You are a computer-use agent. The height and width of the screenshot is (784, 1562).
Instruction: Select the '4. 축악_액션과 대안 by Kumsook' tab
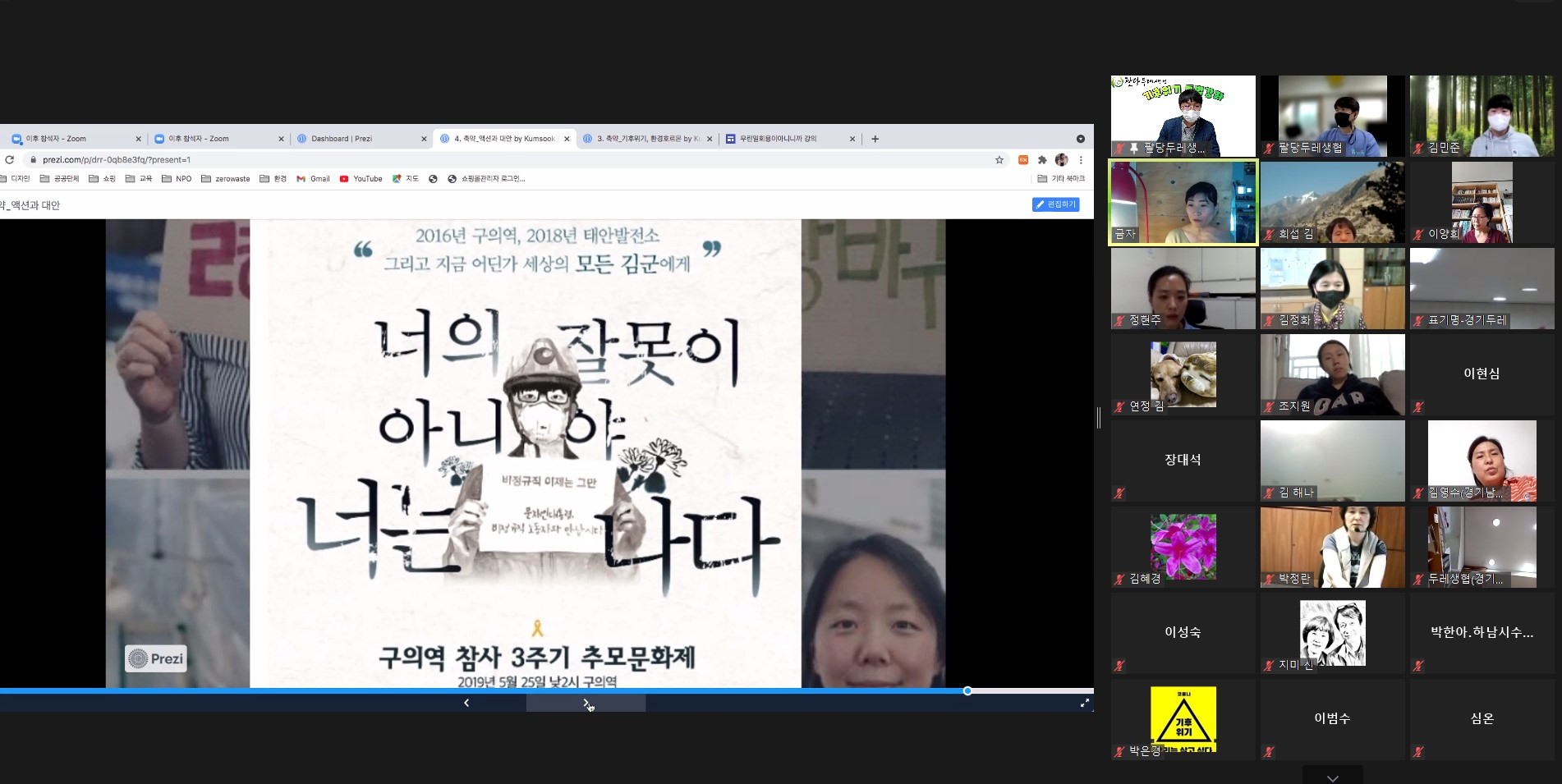504,139
